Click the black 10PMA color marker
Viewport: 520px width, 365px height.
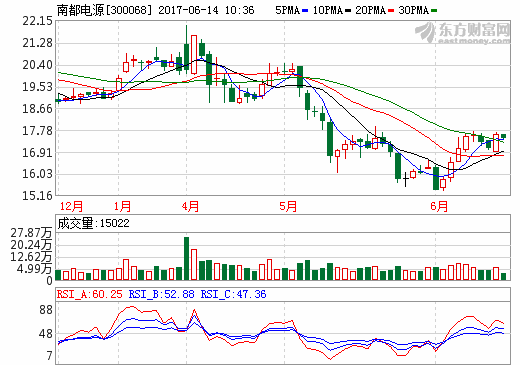click(348, 11)
